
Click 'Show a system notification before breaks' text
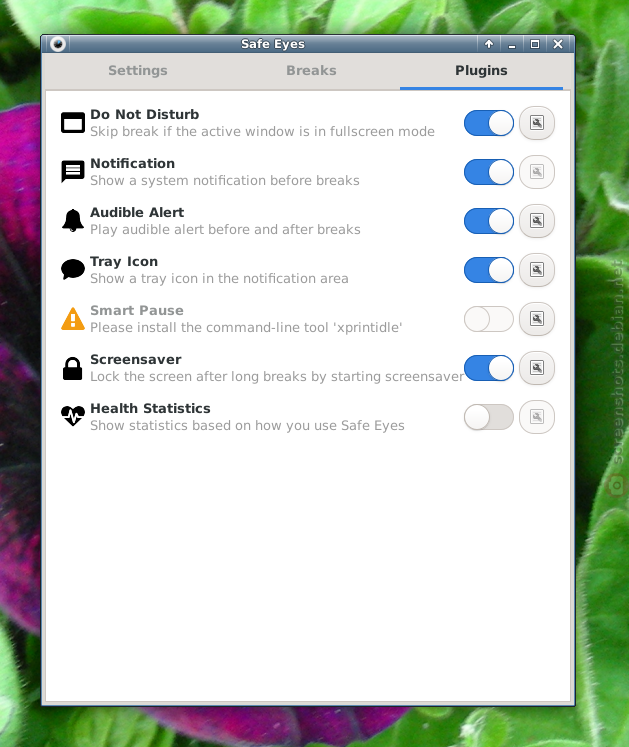(225, 181)
